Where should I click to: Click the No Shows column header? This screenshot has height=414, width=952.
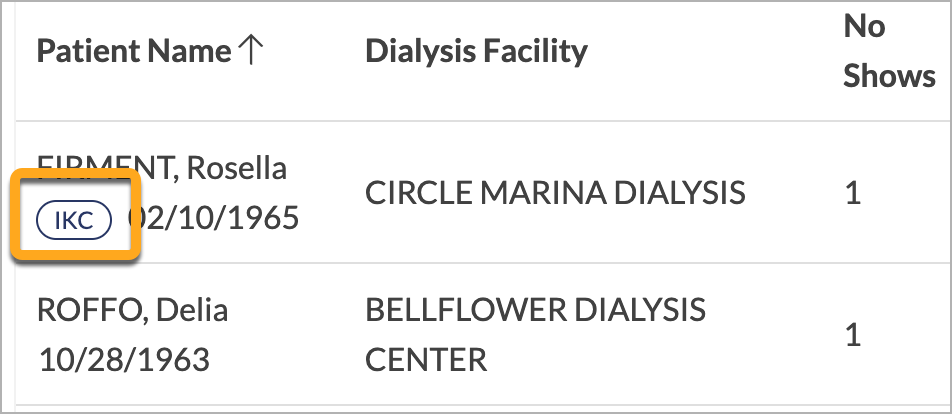(889, 52)
